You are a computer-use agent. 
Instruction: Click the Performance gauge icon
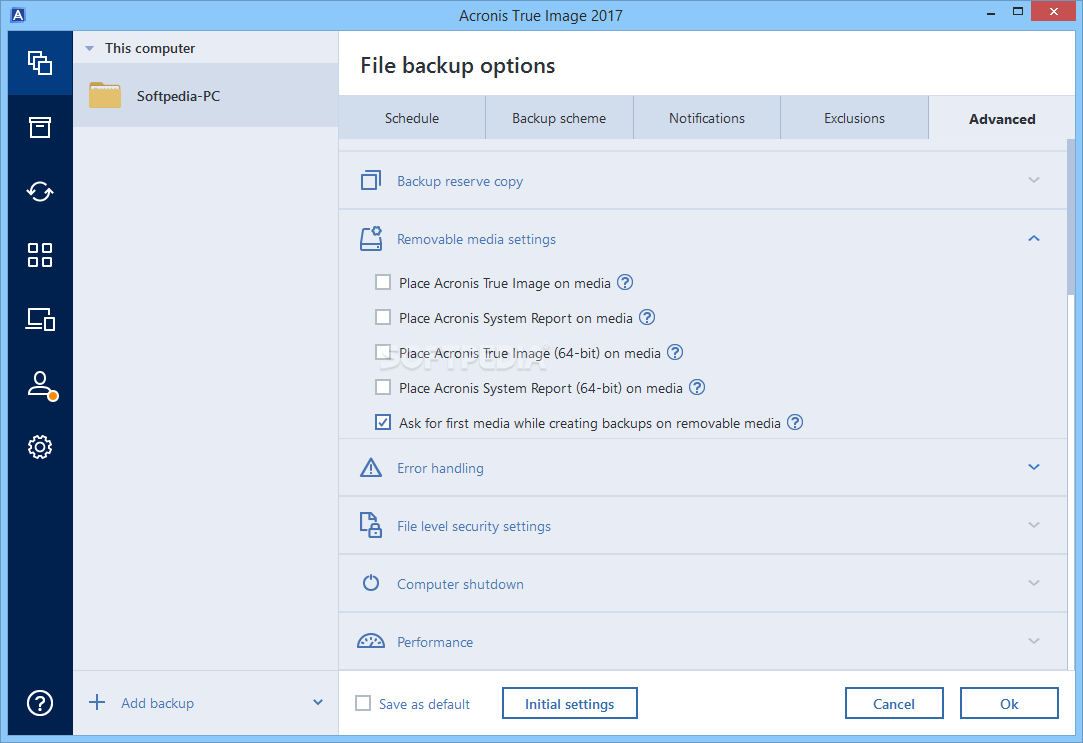[x=371, y=641]
